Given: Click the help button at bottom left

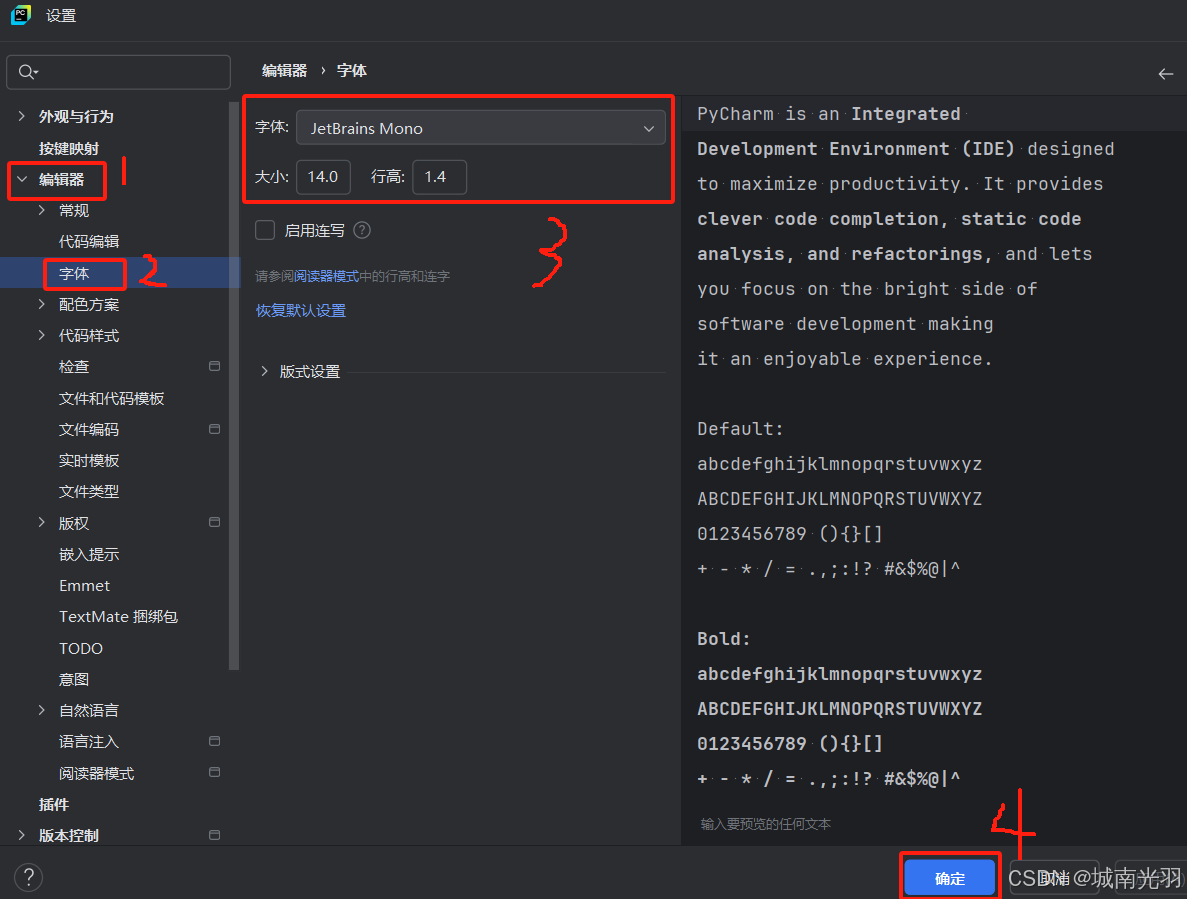Looking at the screenshot, I should click(x=29, y=877).
